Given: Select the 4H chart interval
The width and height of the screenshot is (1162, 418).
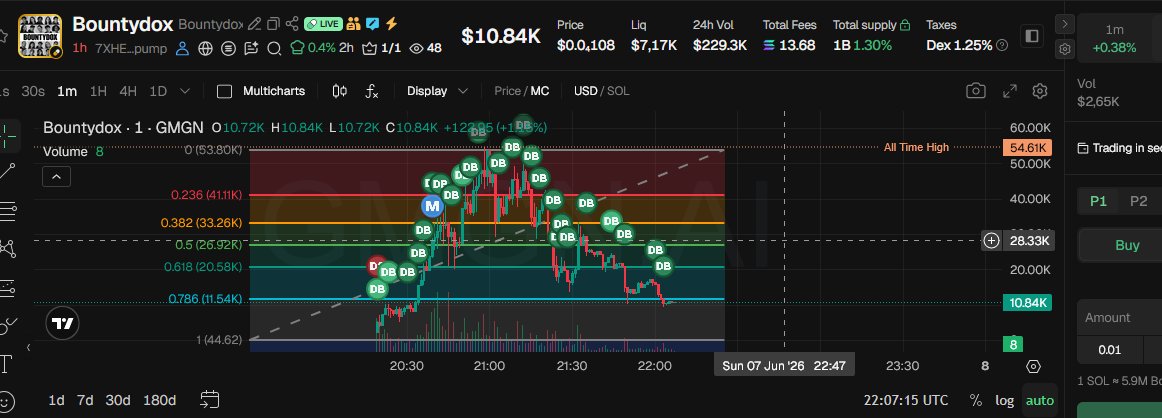Looking at the screenshot, I should [x=128, y=91].
